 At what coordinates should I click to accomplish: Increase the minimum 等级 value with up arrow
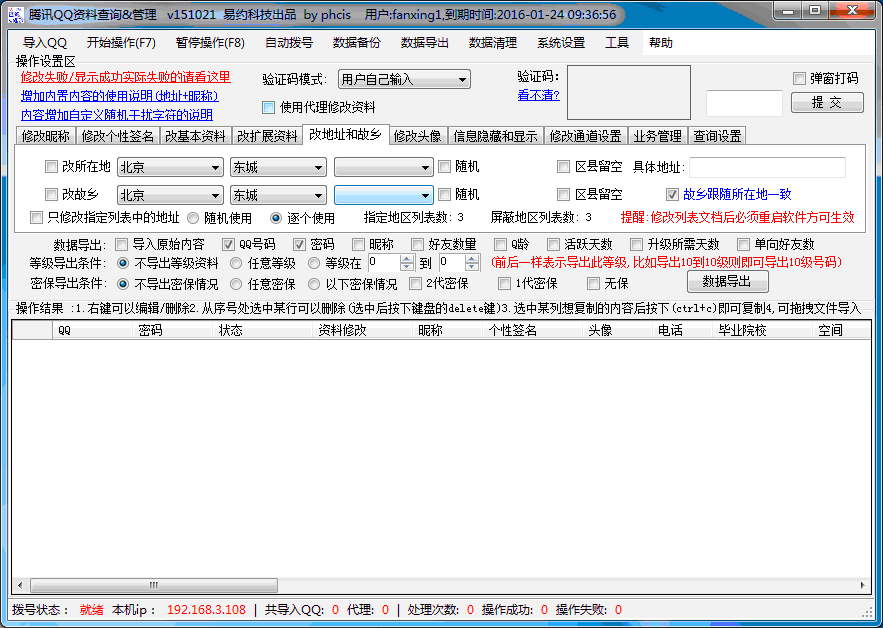click(407, 259)
